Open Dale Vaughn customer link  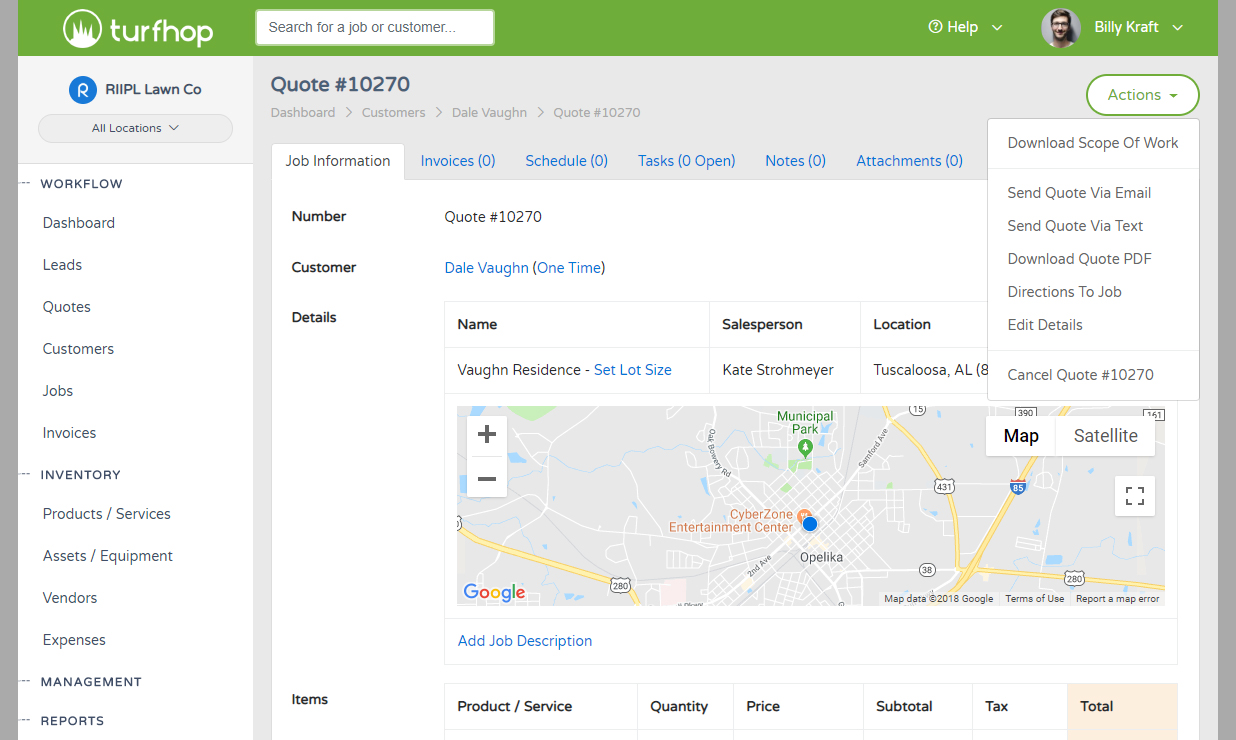point(486,268)
